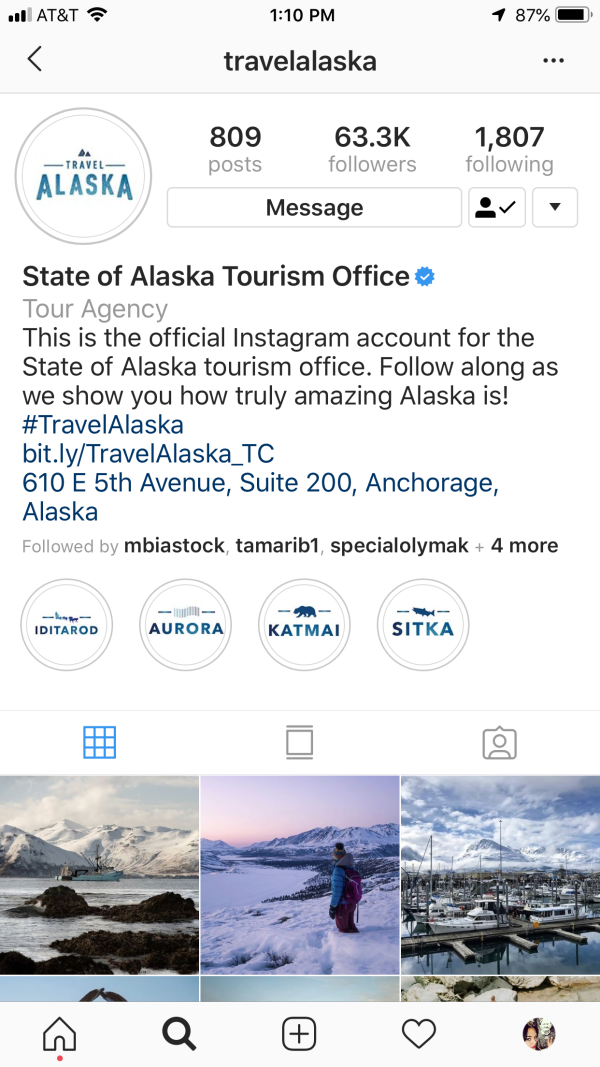600x1067 pixels.
Task: Go to the Home feed icon
Action: [59, 1034]
